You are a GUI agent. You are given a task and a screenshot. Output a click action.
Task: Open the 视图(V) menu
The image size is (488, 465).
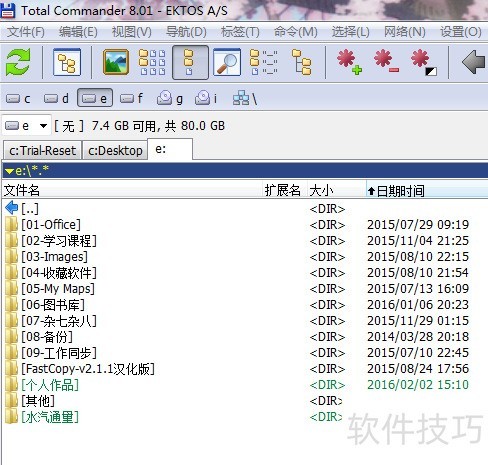pos(131,32)
